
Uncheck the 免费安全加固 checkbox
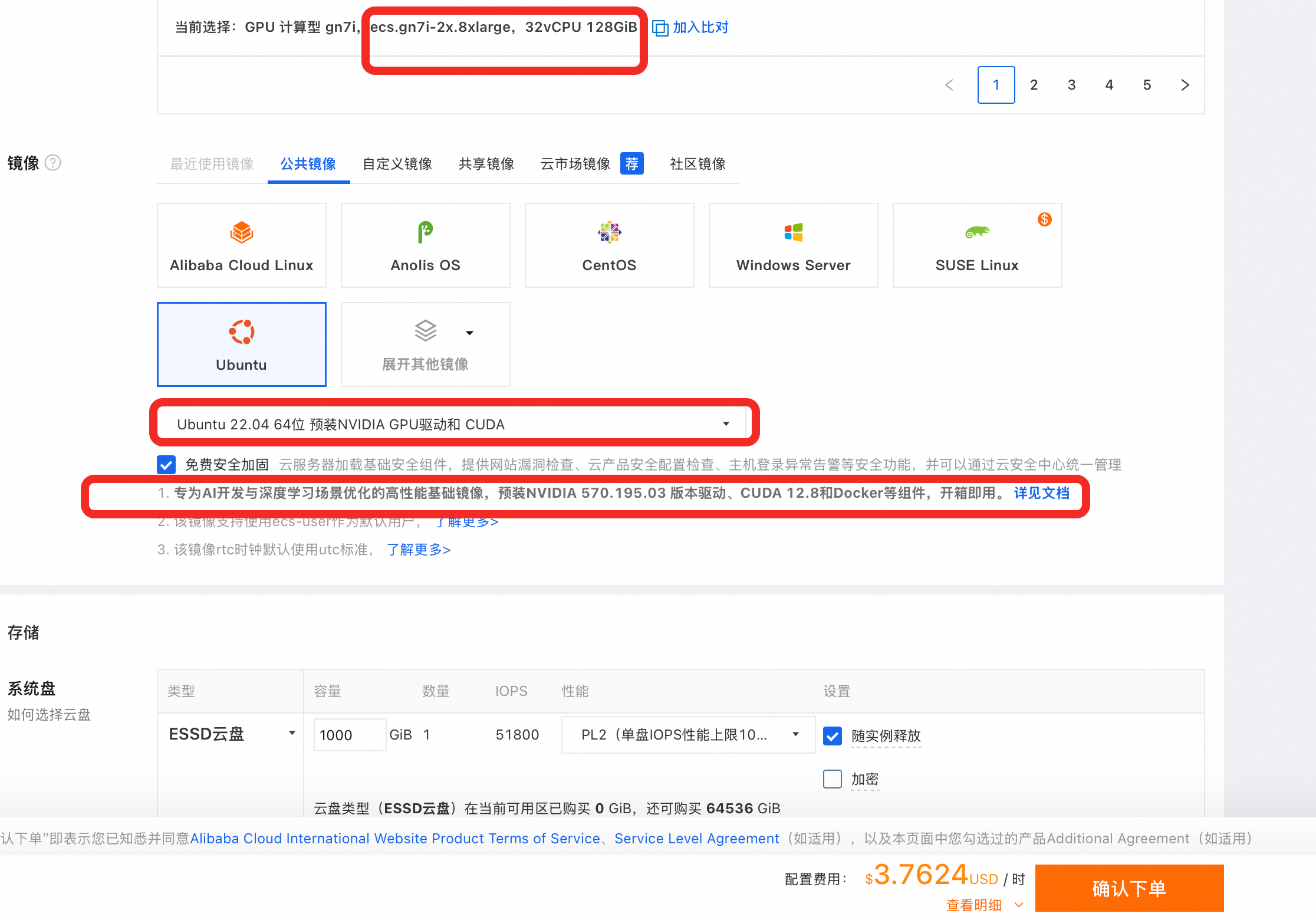tap(166, 465)
